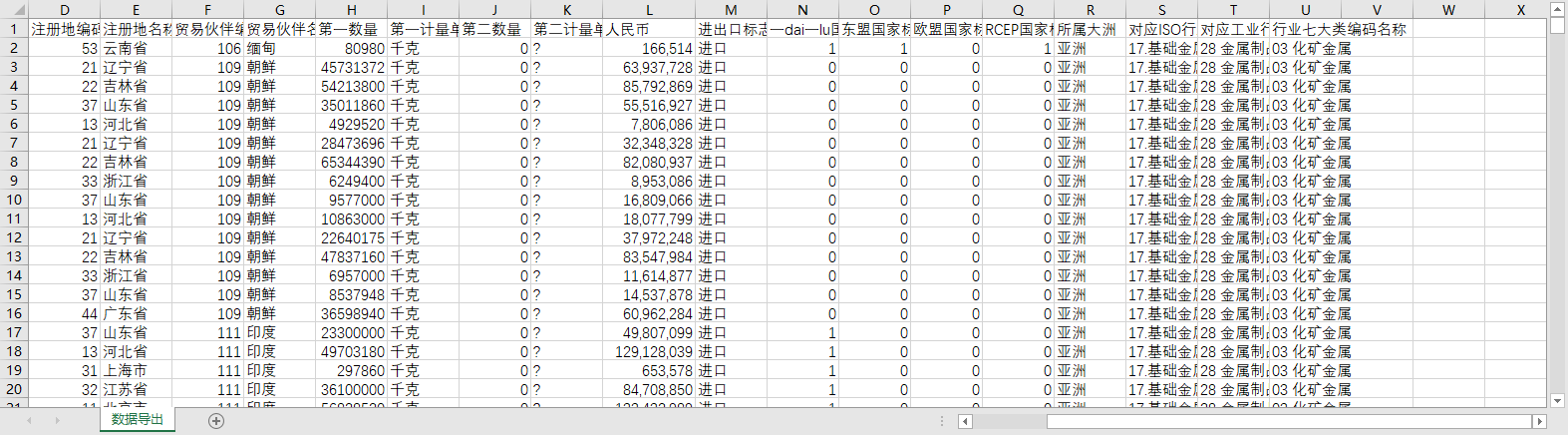Click the 进口 cell in row 20
Screen dimensions: 1568x435
point(731,389)
